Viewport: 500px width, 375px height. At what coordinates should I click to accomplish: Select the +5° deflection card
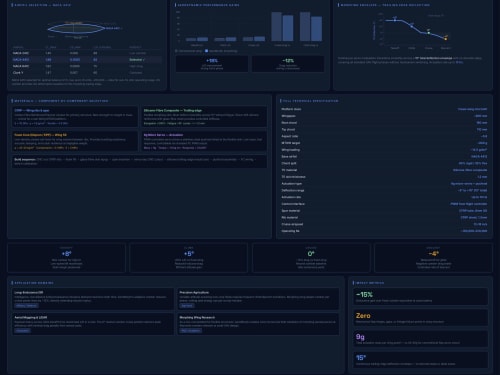tap(189, 258)
